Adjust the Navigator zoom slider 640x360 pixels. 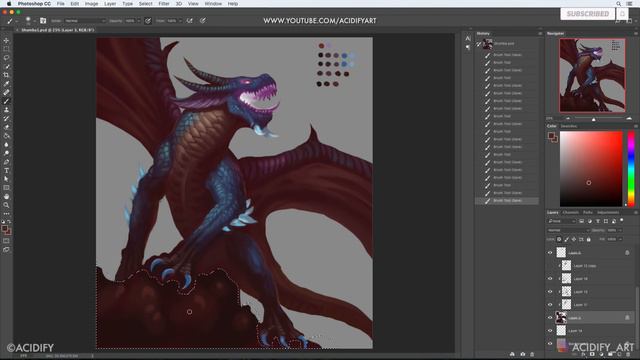coord(593,119)
